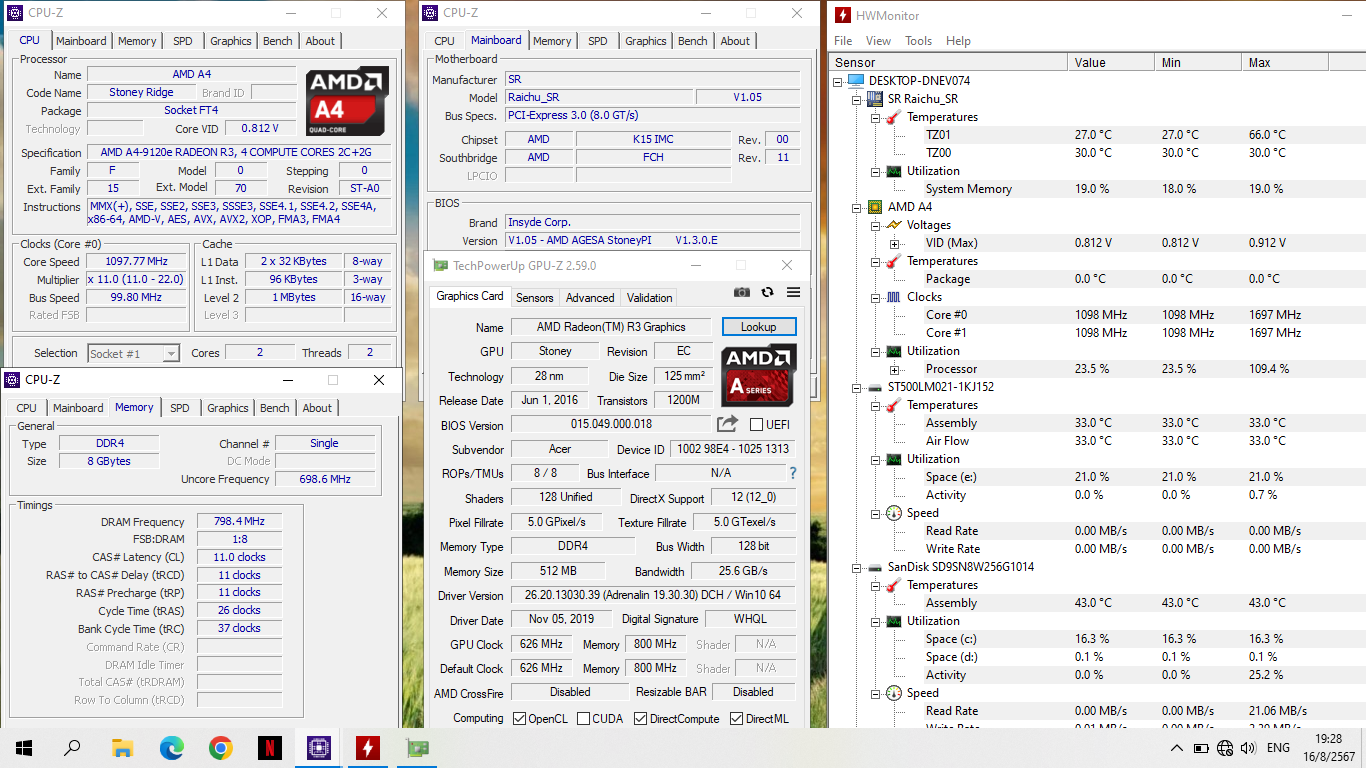The image size is (1366, 768).
Task: Click the CPU chip icon beside AMD A4
Action: pos(874,206)
